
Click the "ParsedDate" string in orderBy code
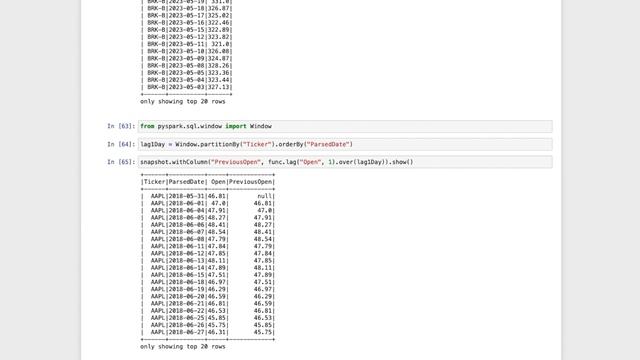tap(329, 144)
